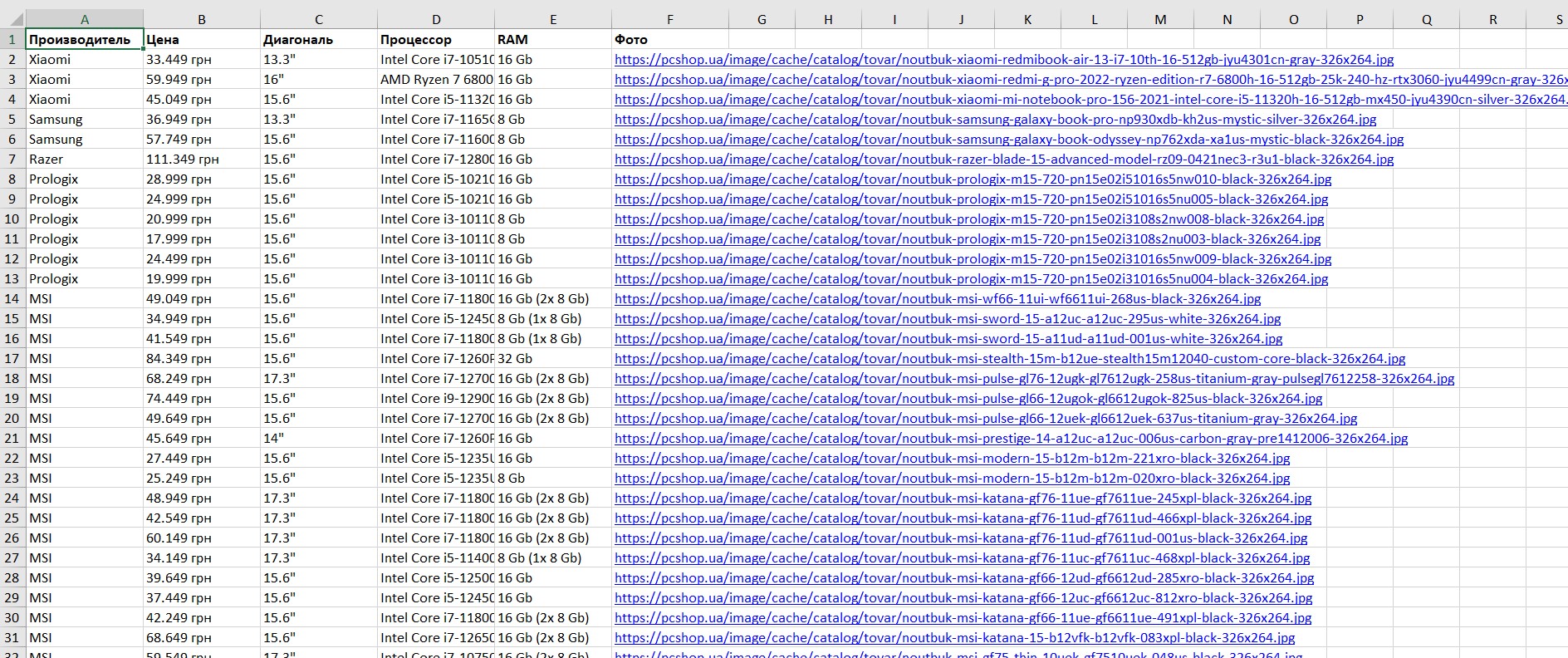Click the price cell 74.449 грн

pos(202,398)
